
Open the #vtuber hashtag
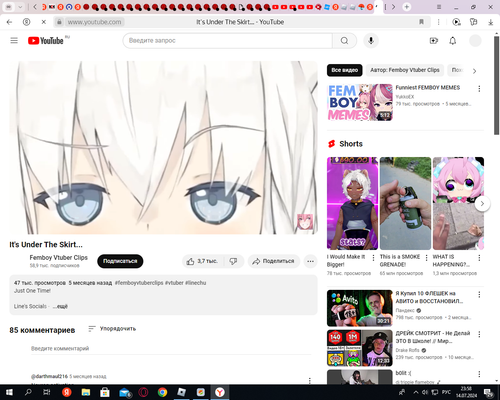pyautogui.click(x=174, y=283)
